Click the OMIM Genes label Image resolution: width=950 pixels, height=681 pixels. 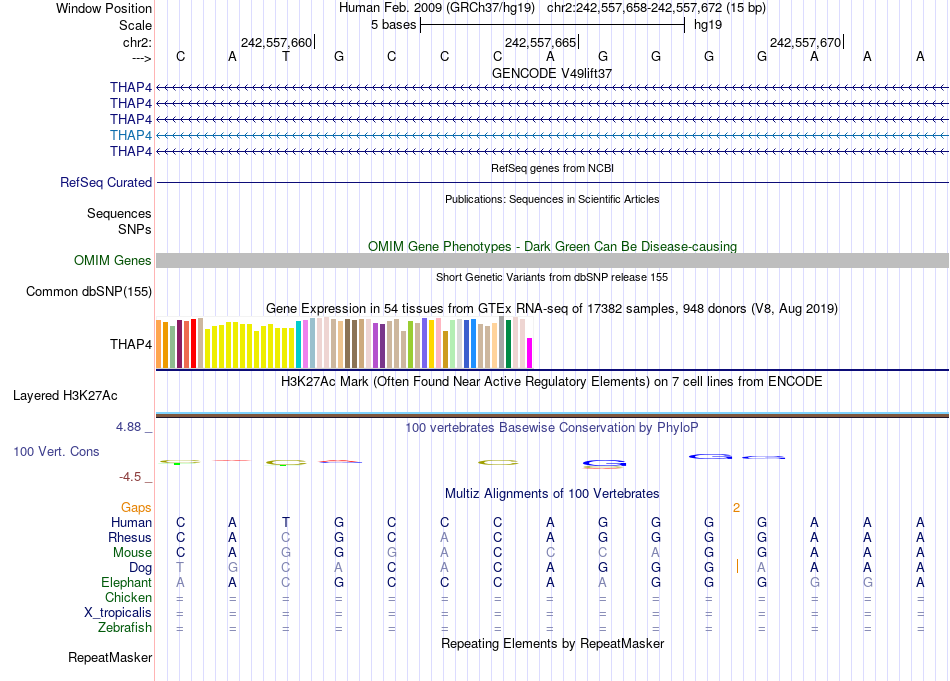112,261
